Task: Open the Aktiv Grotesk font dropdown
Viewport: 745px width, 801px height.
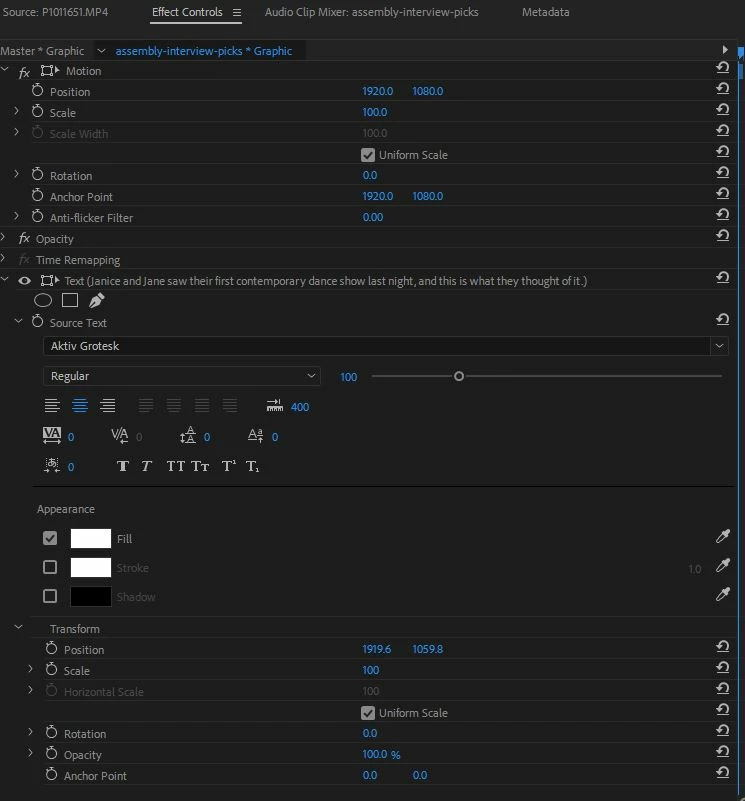Action: 719,346
